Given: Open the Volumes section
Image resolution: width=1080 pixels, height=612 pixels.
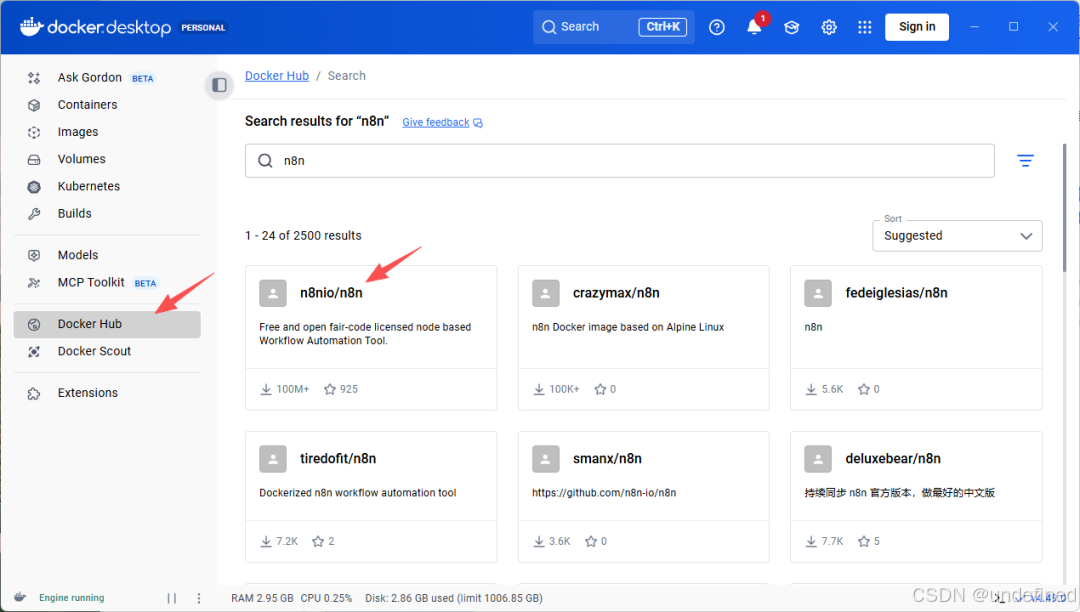Looking at the screenshot, I should 107,159.
